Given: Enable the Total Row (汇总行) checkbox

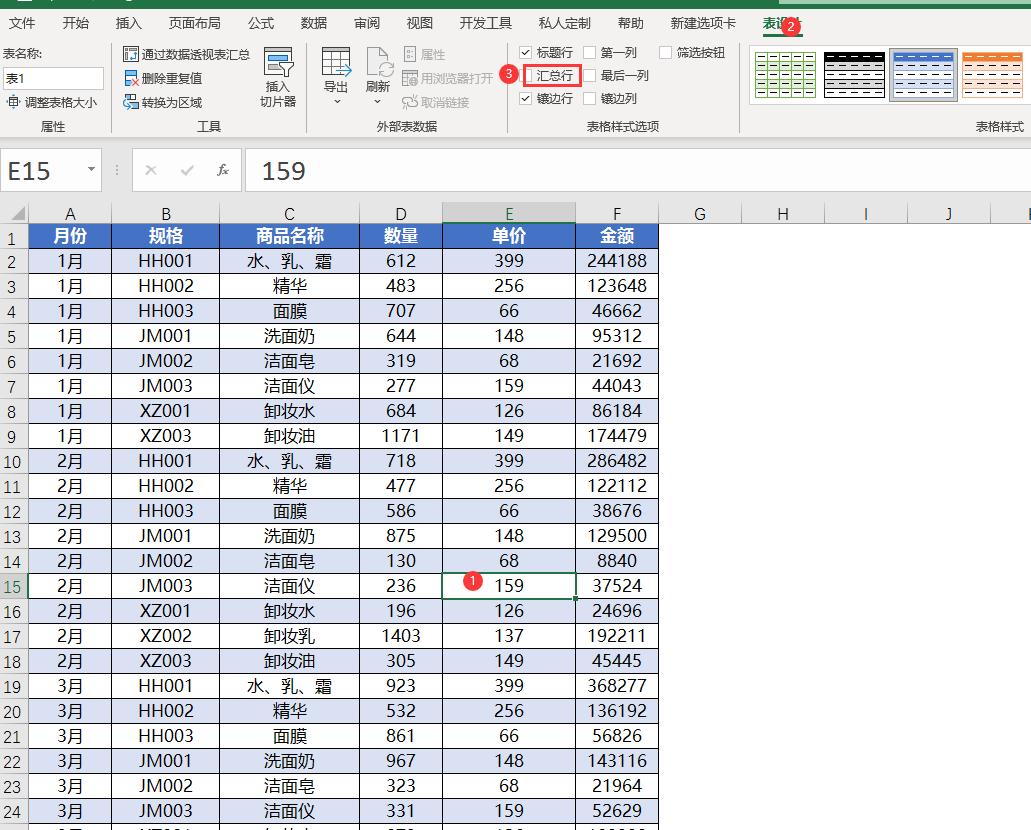Looking at the screenshot, I should click(x=528, y=76).
